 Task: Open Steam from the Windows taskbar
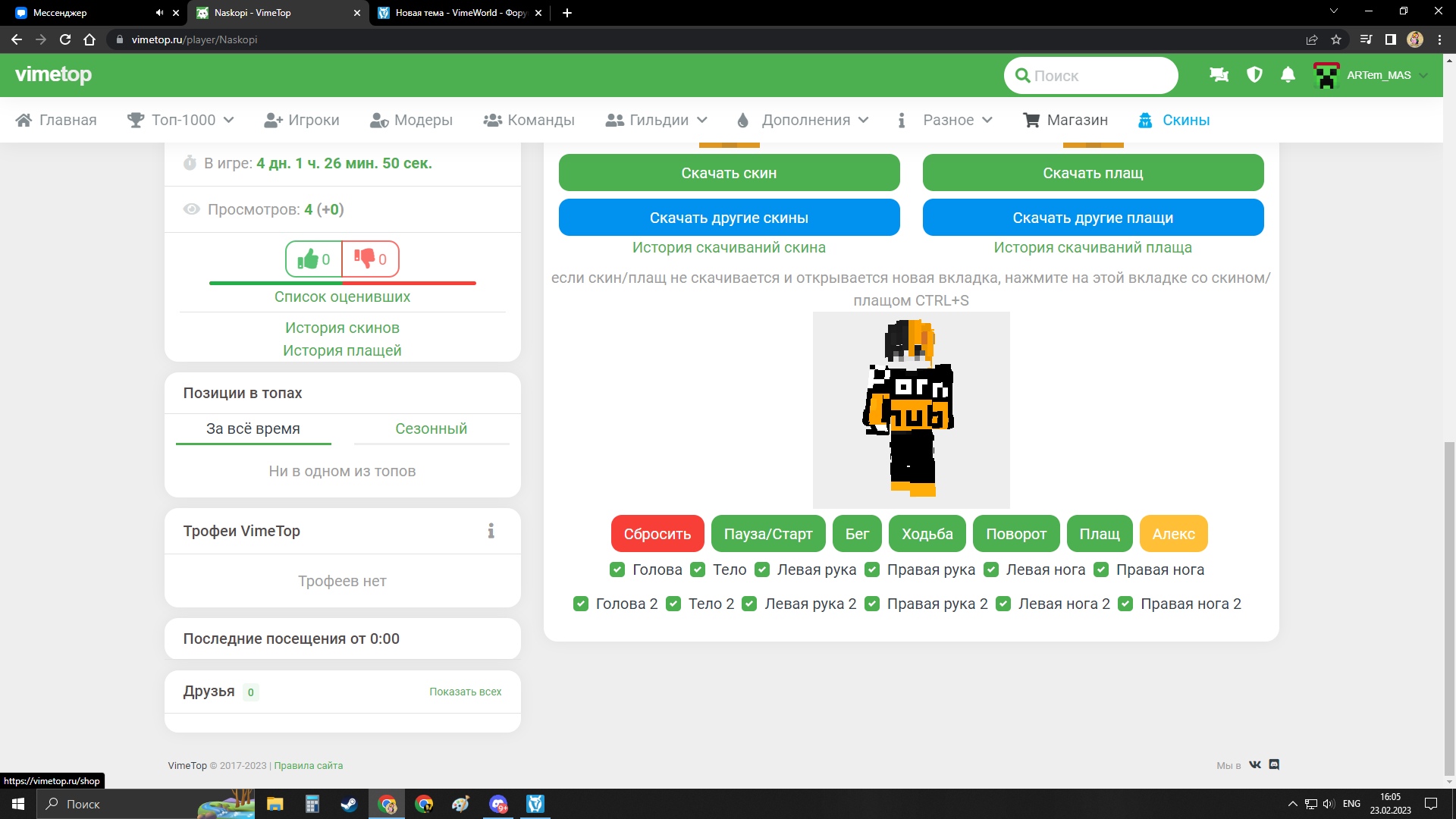point(348,804)
